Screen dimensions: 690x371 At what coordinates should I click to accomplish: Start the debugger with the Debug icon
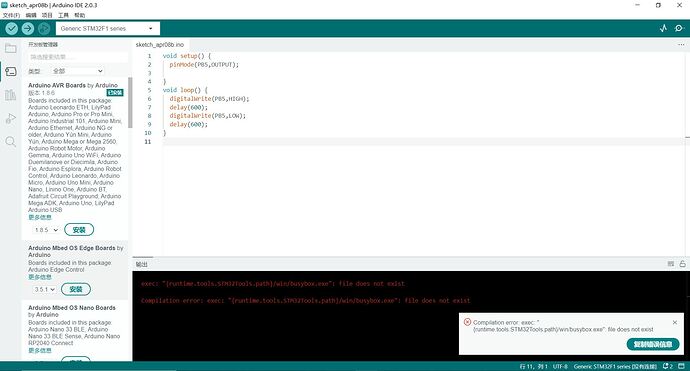pyautogui.click(x=44, y=29)
